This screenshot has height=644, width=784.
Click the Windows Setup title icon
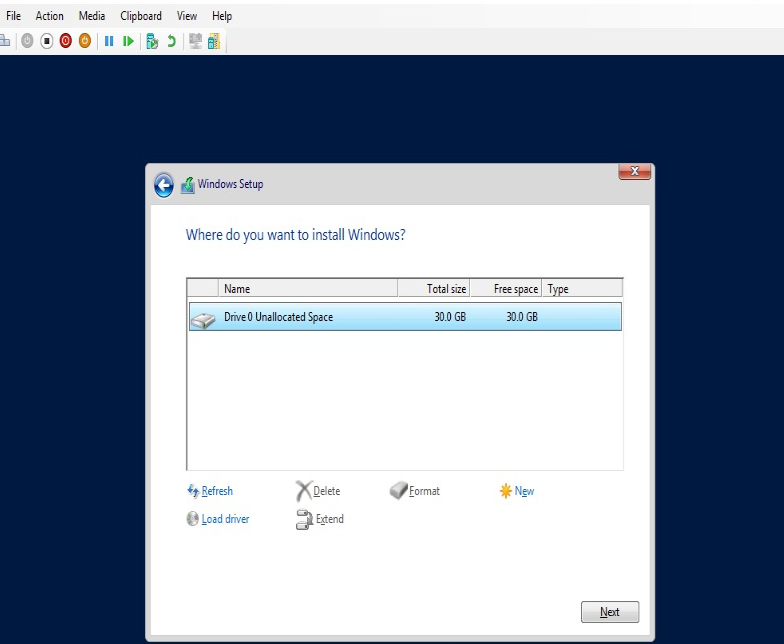tap(188, 185)
